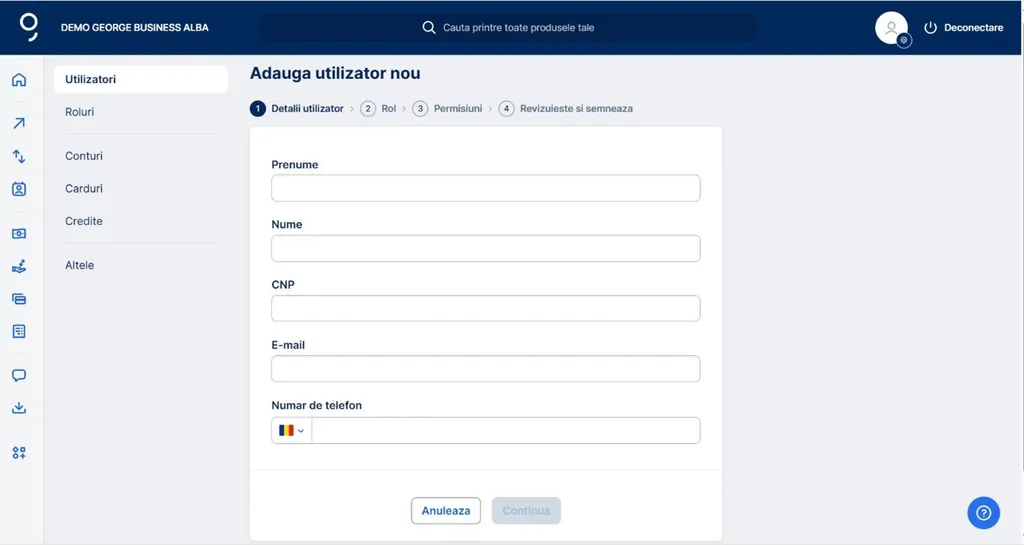Click the cash banknote sidebar icon
This screenshot has height=545, width=1024.
19,233
